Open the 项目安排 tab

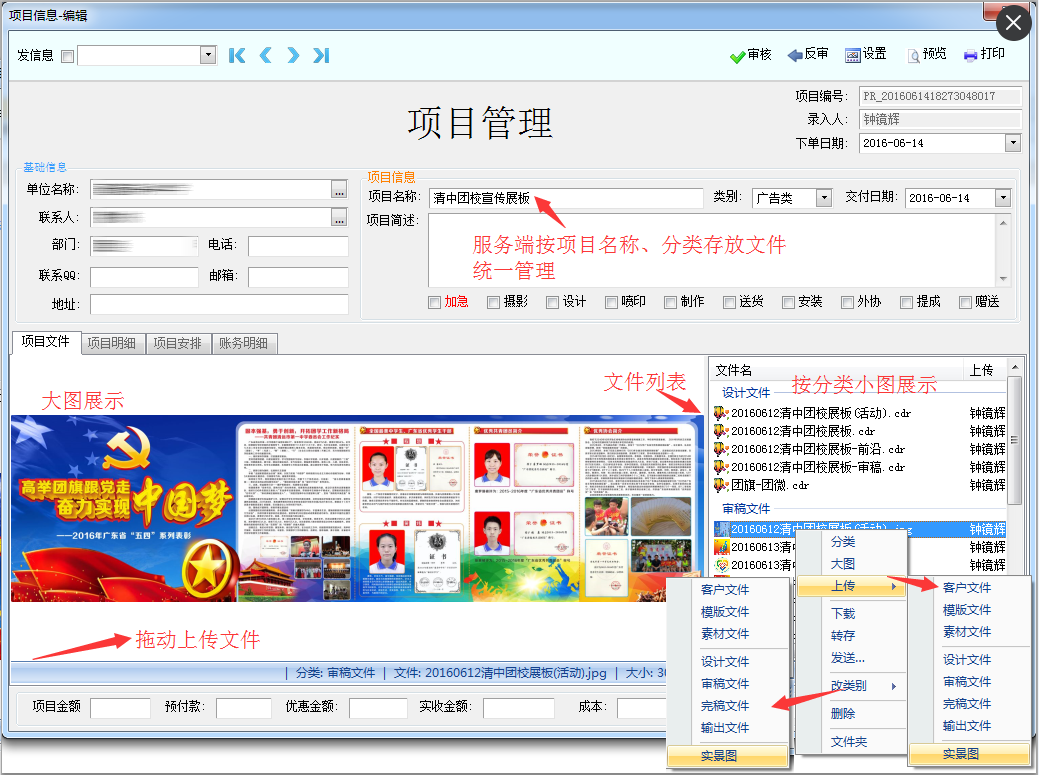pos(178,343)
